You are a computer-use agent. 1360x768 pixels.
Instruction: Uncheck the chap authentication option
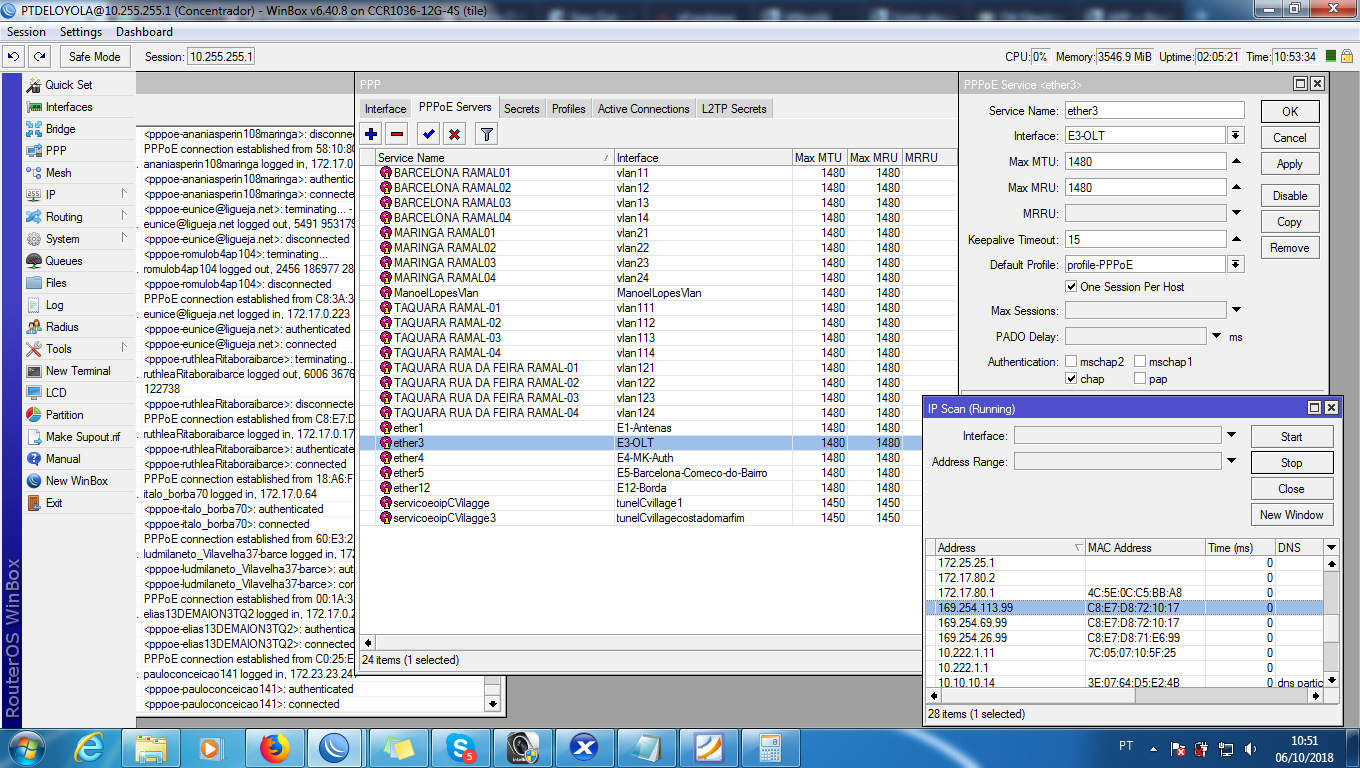[x=1072, y=379]
